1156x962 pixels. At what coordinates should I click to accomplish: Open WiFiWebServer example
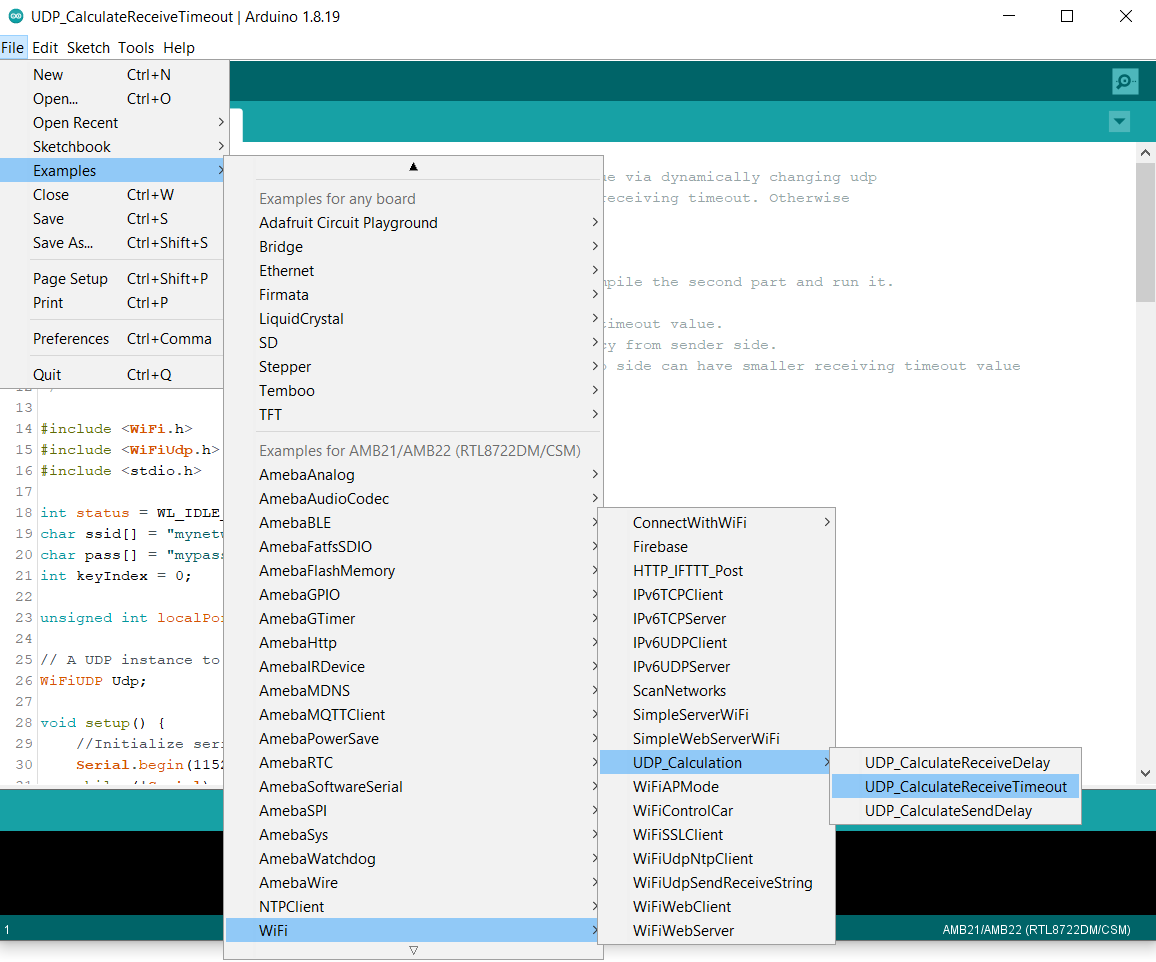tap(717, 930)
